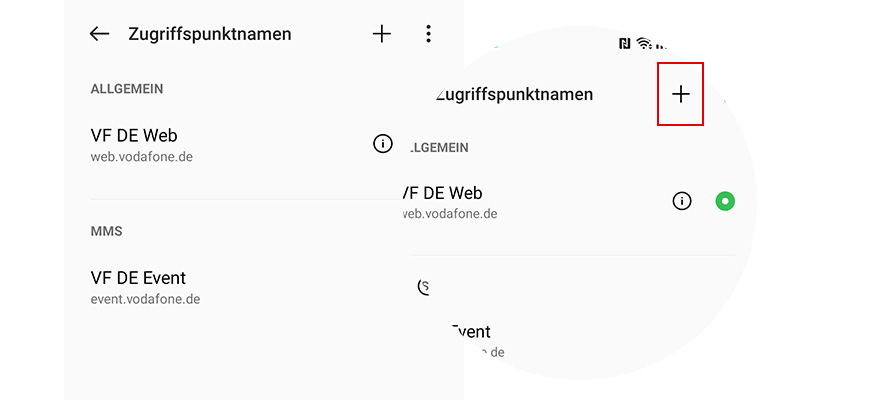879x400 pixels.
Task: Open VF DE Event entry in left list
Action: [x=138, y=278]
